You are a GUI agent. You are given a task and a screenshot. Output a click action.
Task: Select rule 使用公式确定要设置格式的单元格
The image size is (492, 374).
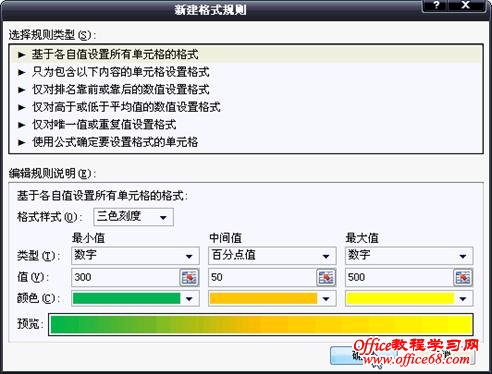tap(246, 142)
